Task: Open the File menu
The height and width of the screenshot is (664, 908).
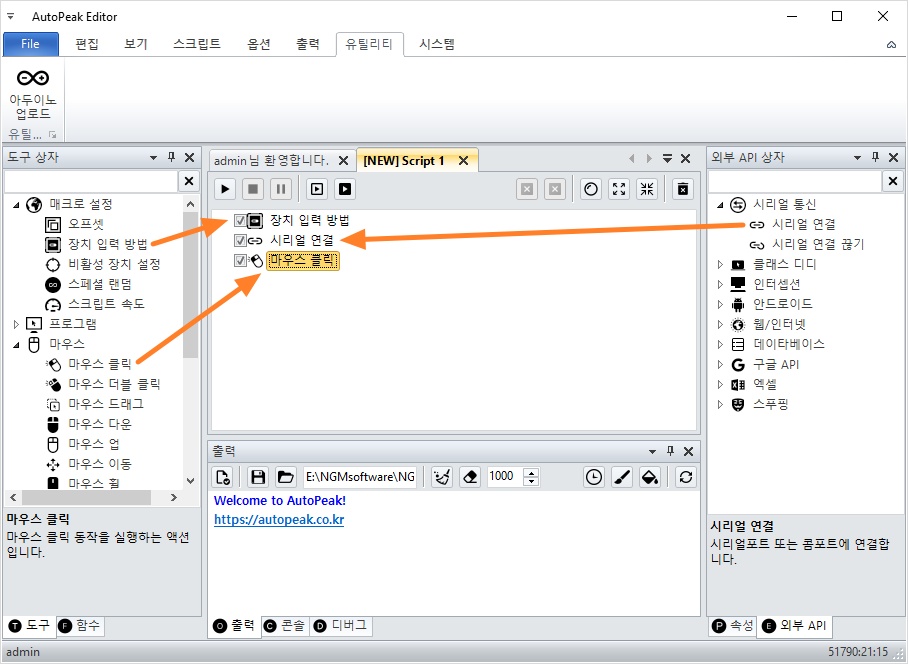Action: [x=31, y=44]
